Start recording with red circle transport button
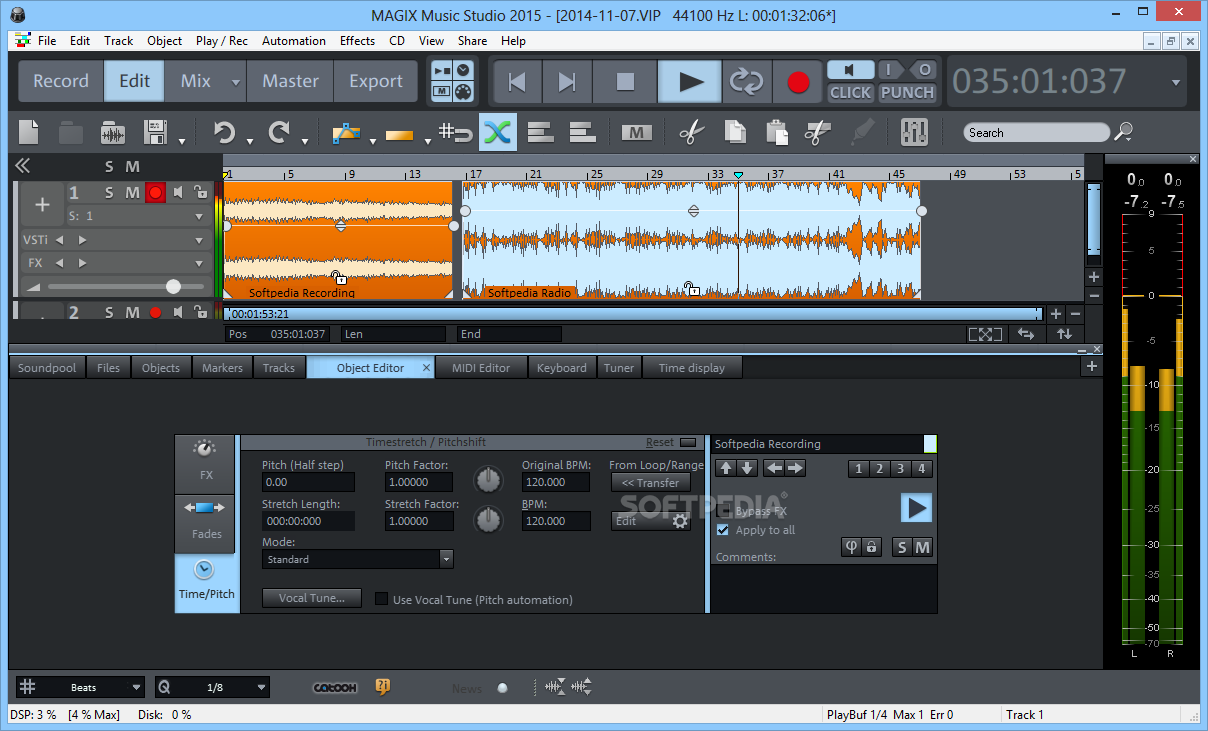 798,82
